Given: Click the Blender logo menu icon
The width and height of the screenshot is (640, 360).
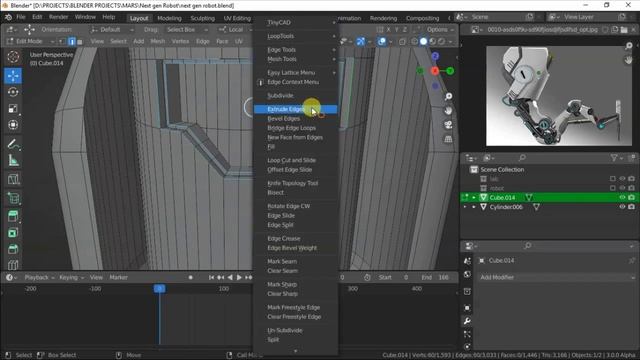Looking at the screenshot, I should tap(8, 17).
